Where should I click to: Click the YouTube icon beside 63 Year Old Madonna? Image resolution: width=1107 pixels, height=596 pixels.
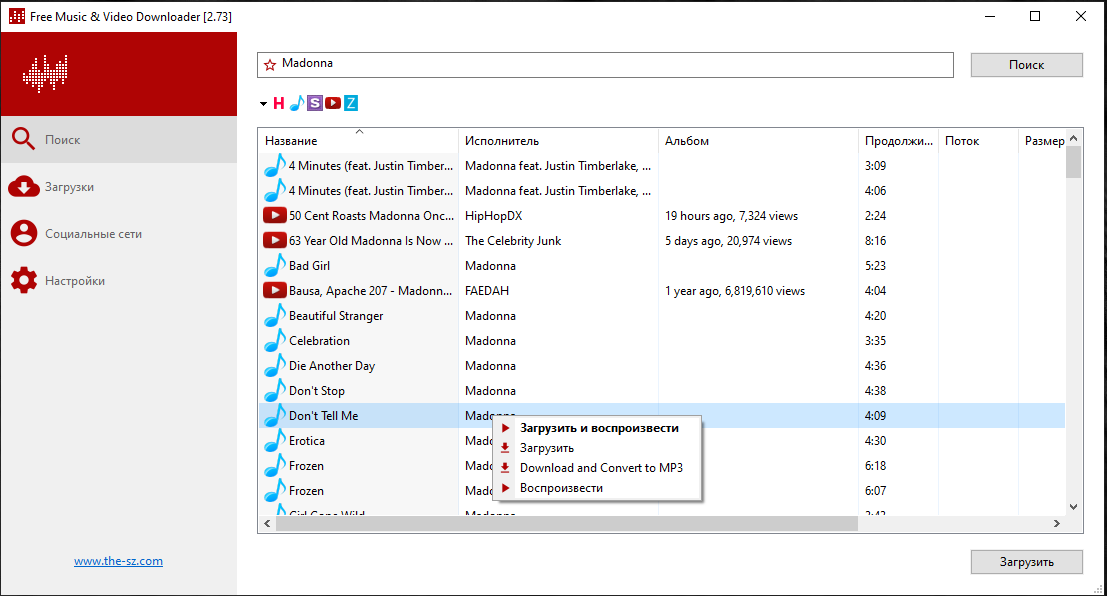click(x=275, y=240)
